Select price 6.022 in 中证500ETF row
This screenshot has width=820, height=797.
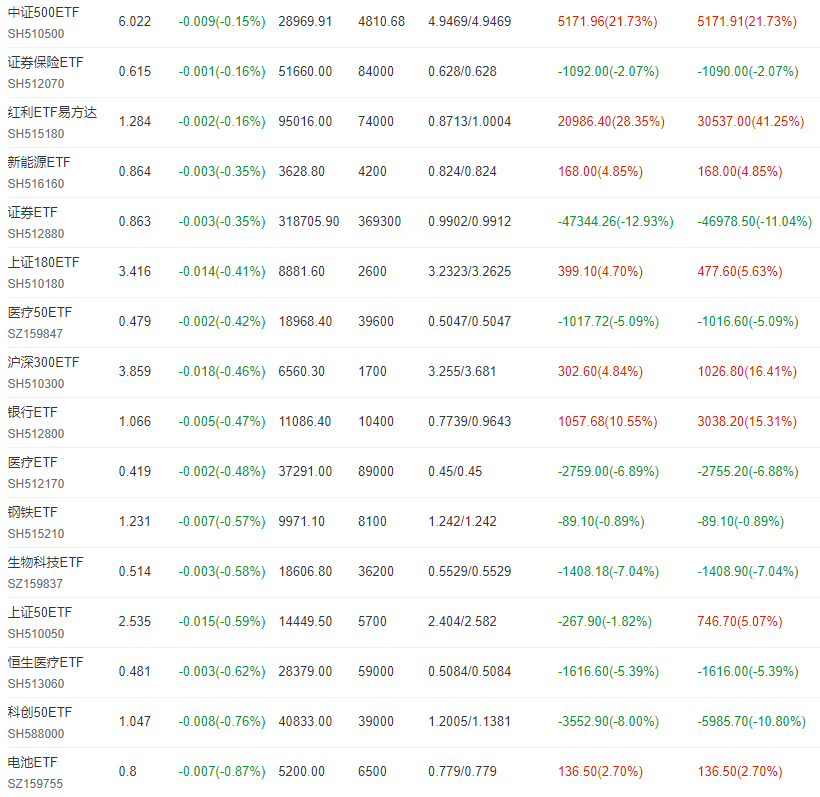tap(134, 21)
